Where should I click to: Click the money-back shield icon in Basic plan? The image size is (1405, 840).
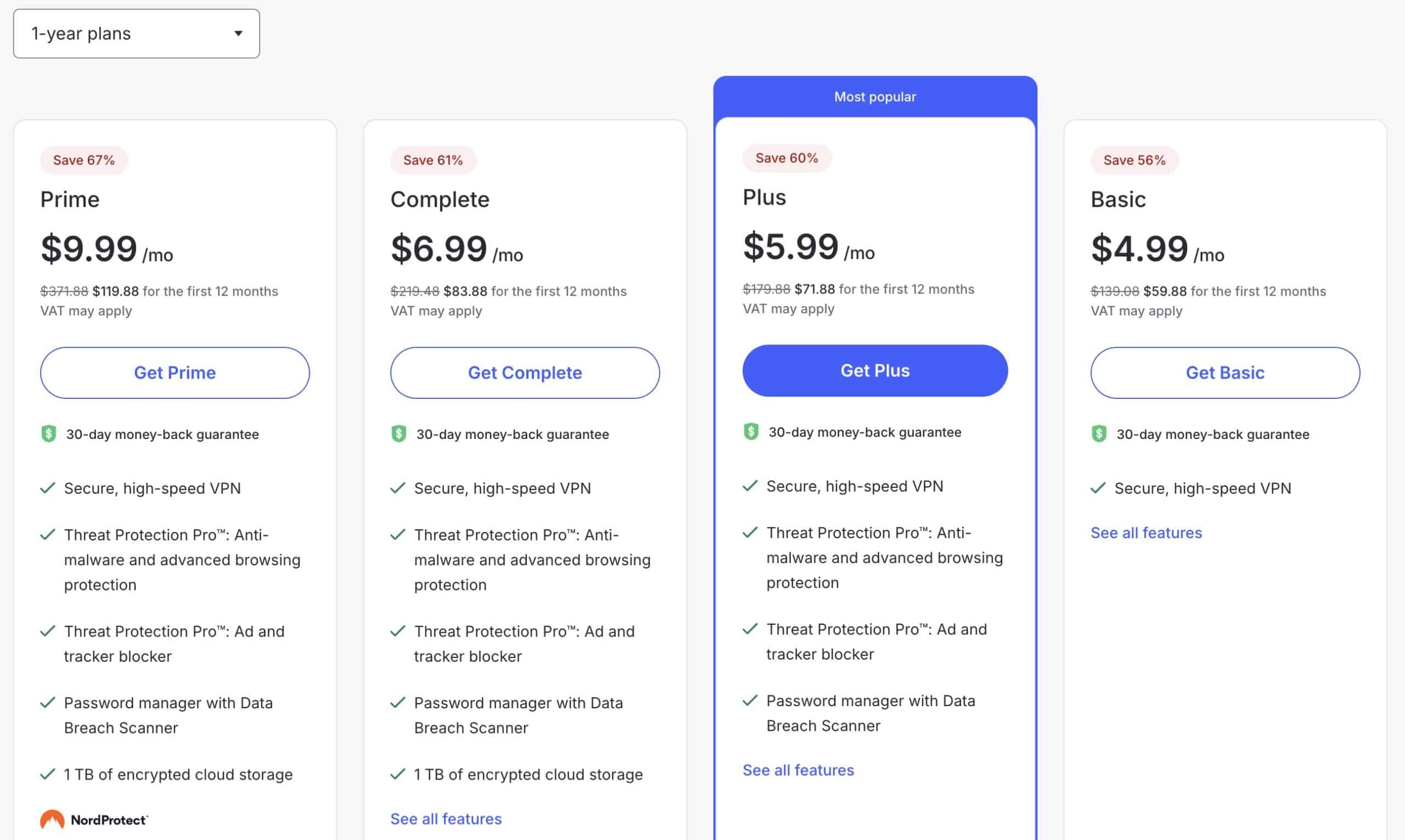[1099, 433]
